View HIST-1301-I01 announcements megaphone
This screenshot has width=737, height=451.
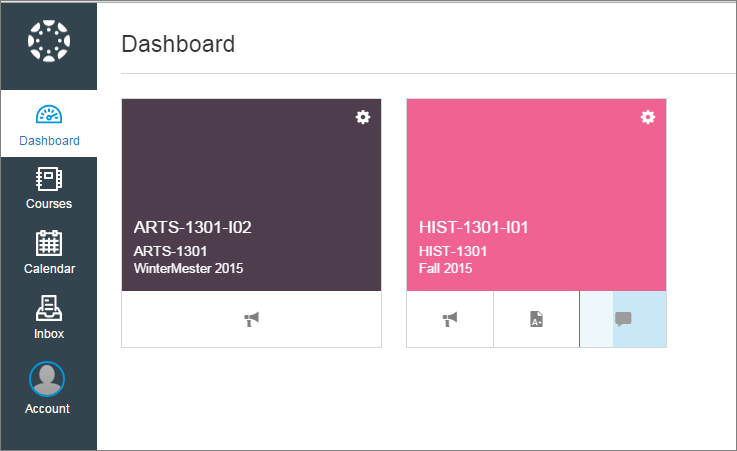(450, 319)
